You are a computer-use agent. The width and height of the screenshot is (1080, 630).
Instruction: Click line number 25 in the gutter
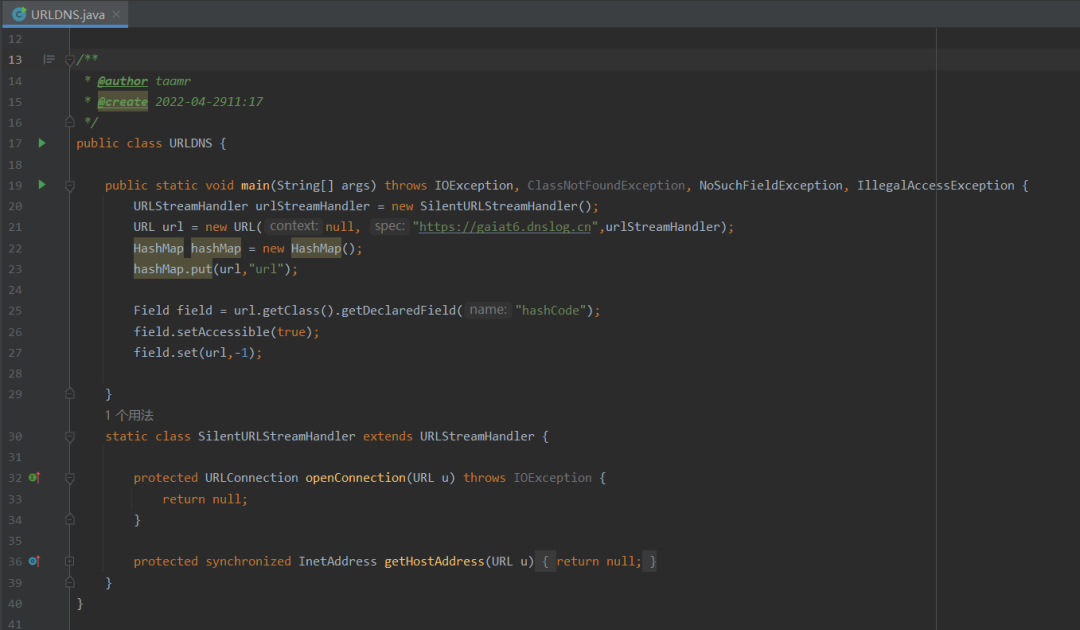pos(15,311)
